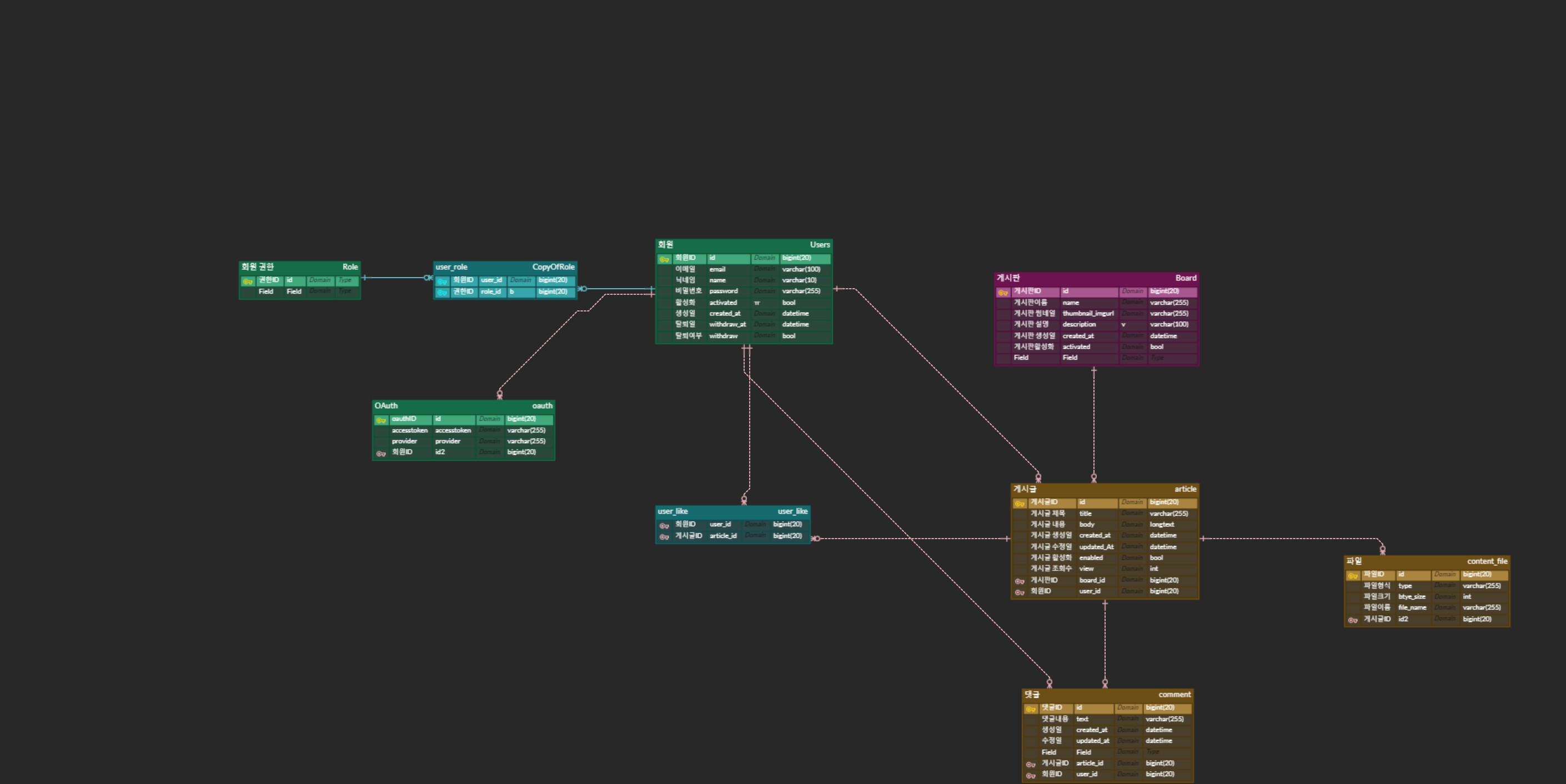
Task: Click the longtext type of article body
Action: click(x=1161, y=525)
